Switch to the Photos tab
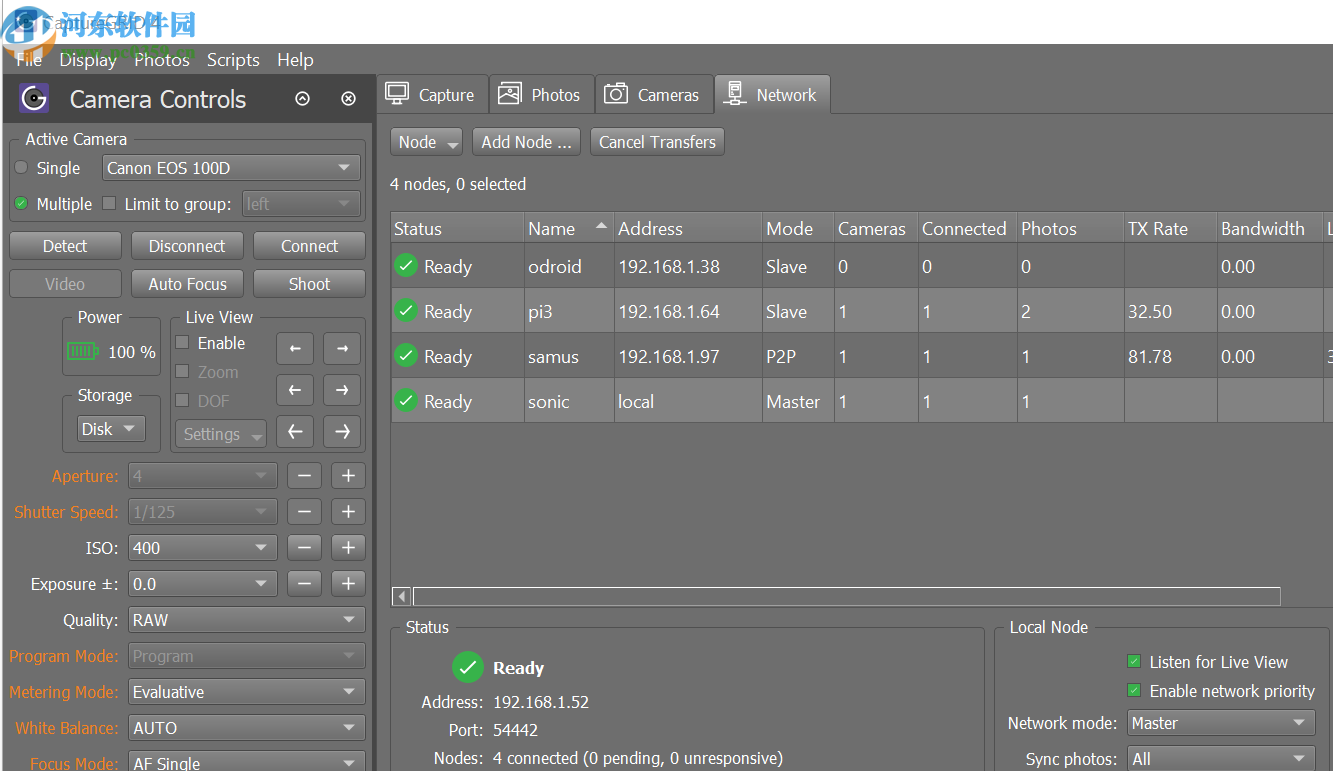 (x=540, y=95)
